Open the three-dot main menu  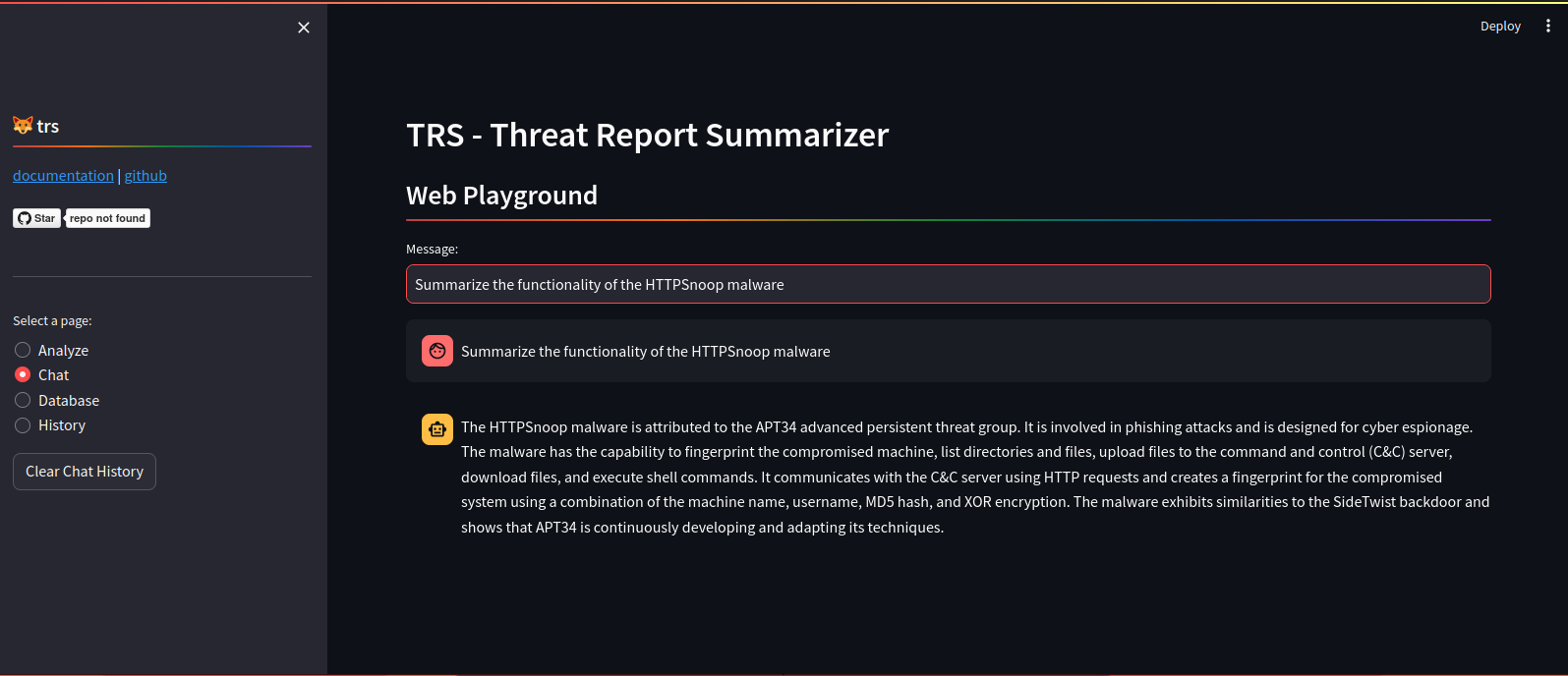pyautogui.click(x=1547, y=27)
